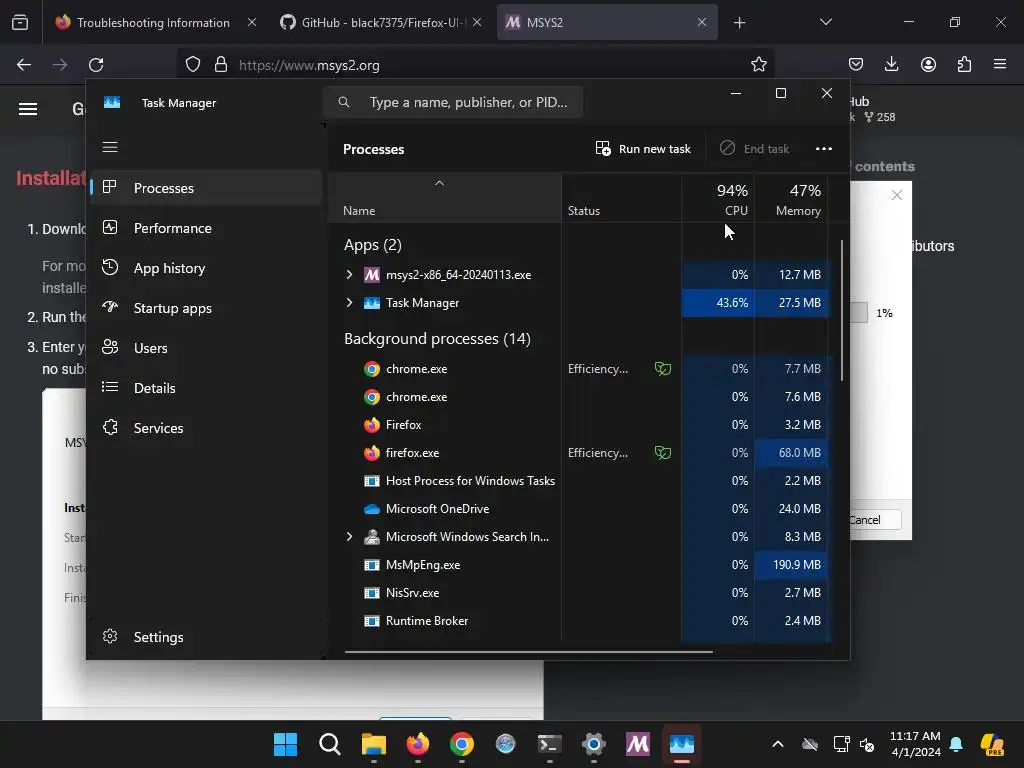
Task: Click the Apps (2) group header
Action: (373, 245)
